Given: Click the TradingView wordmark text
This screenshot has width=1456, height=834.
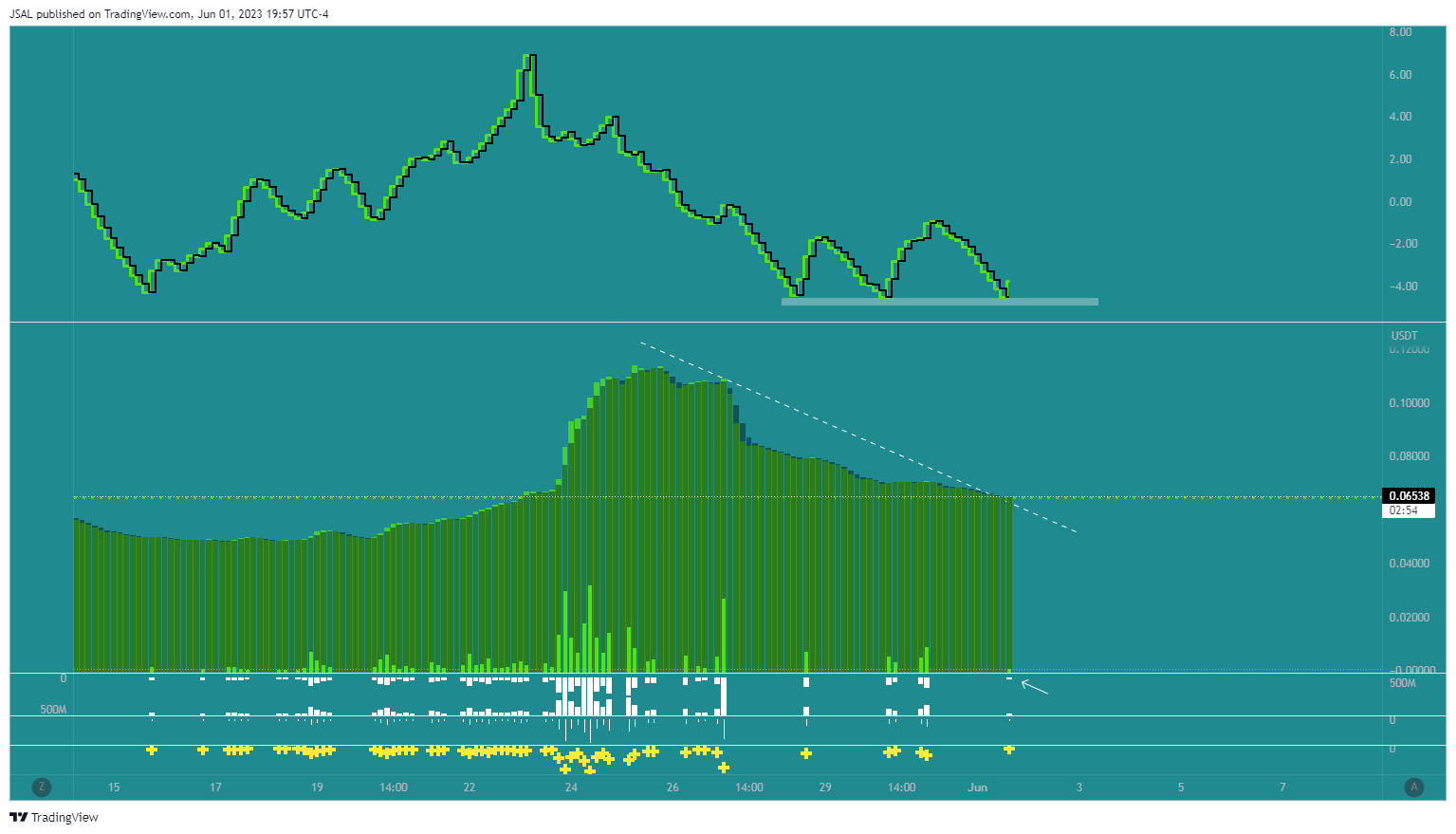Looking at the screenshot, I should click(x=65, y=817).
